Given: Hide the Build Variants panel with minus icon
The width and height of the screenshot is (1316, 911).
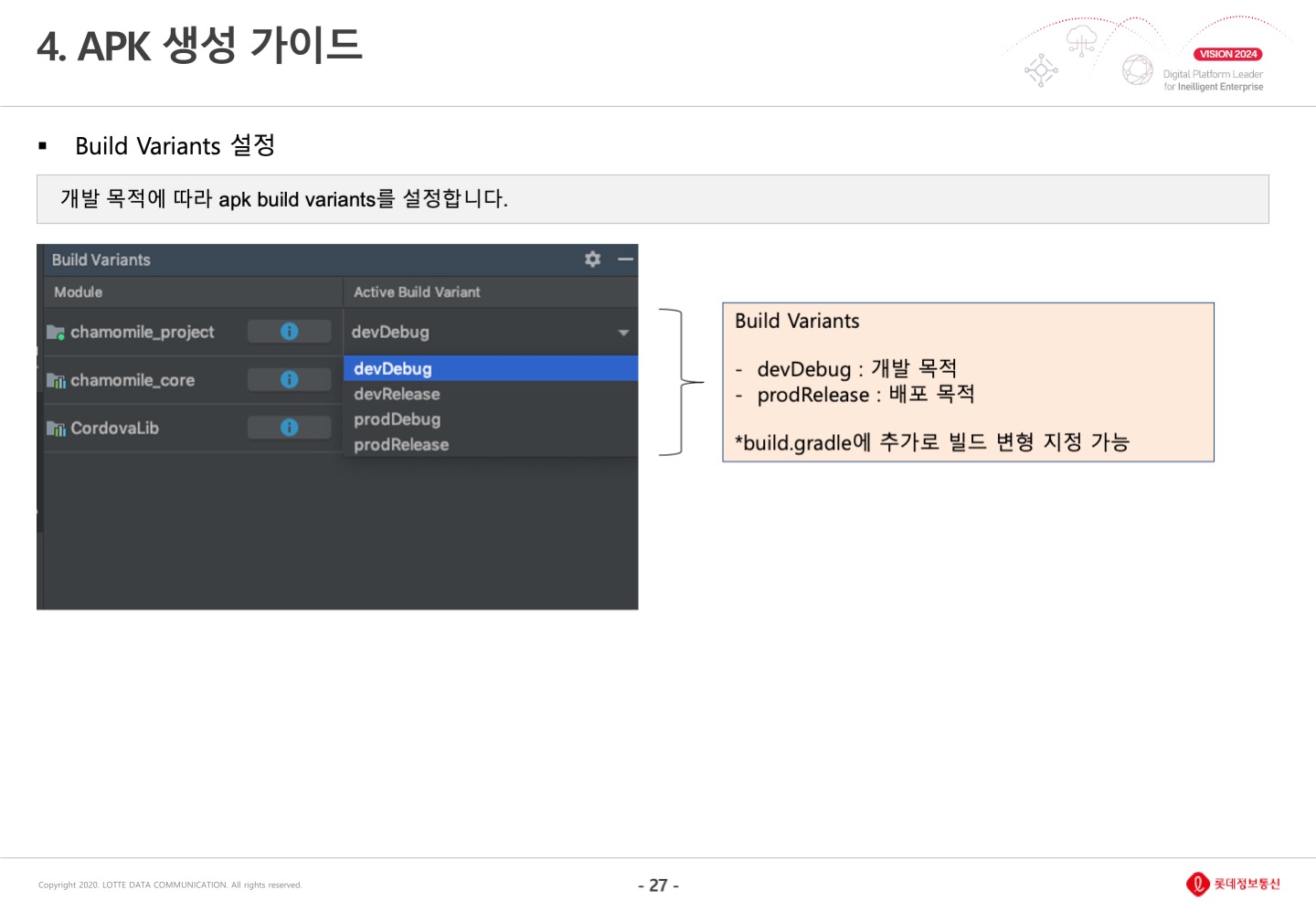Looking at the screenshot, I should [625, 260].
